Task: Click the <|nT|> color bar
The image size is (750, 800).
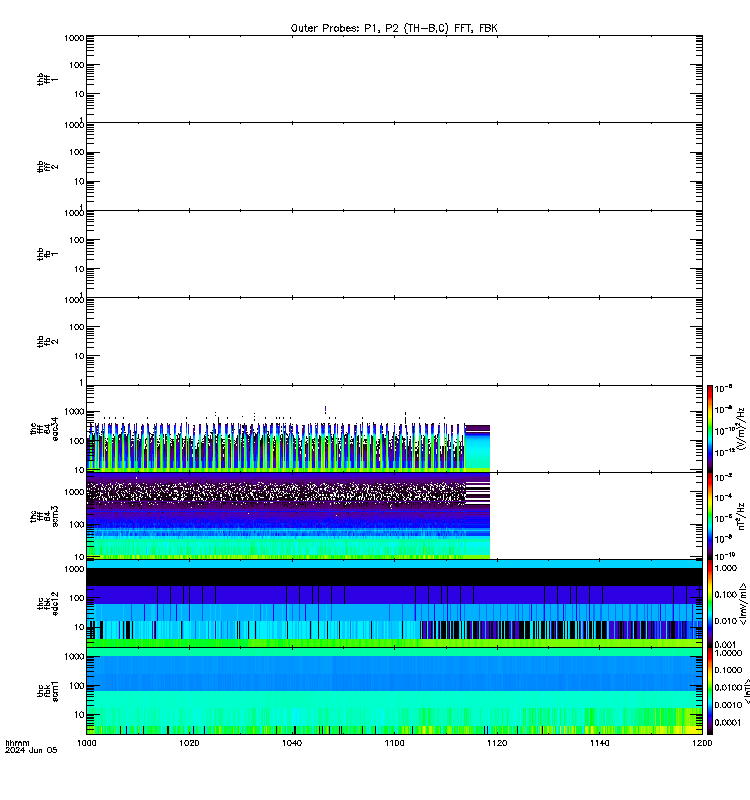Action: [710, 691]
